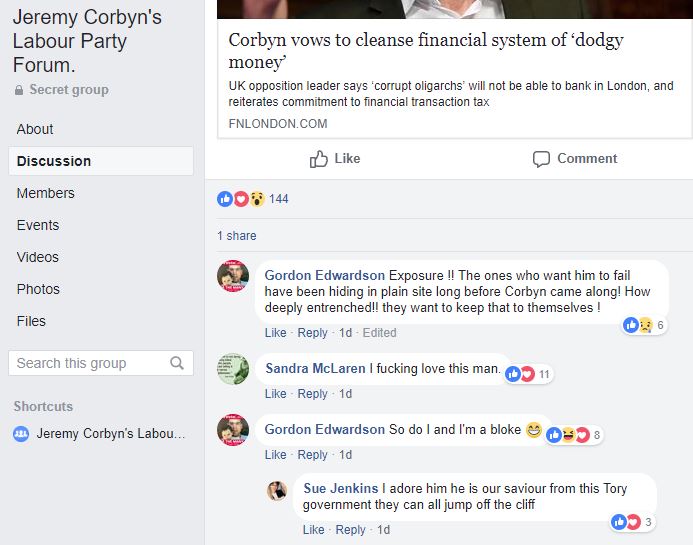Viewport: 693px width, 545px height.
Task: Click the search magnifier icon in group search
Action: pyautogui.click(x=177, y=363)
